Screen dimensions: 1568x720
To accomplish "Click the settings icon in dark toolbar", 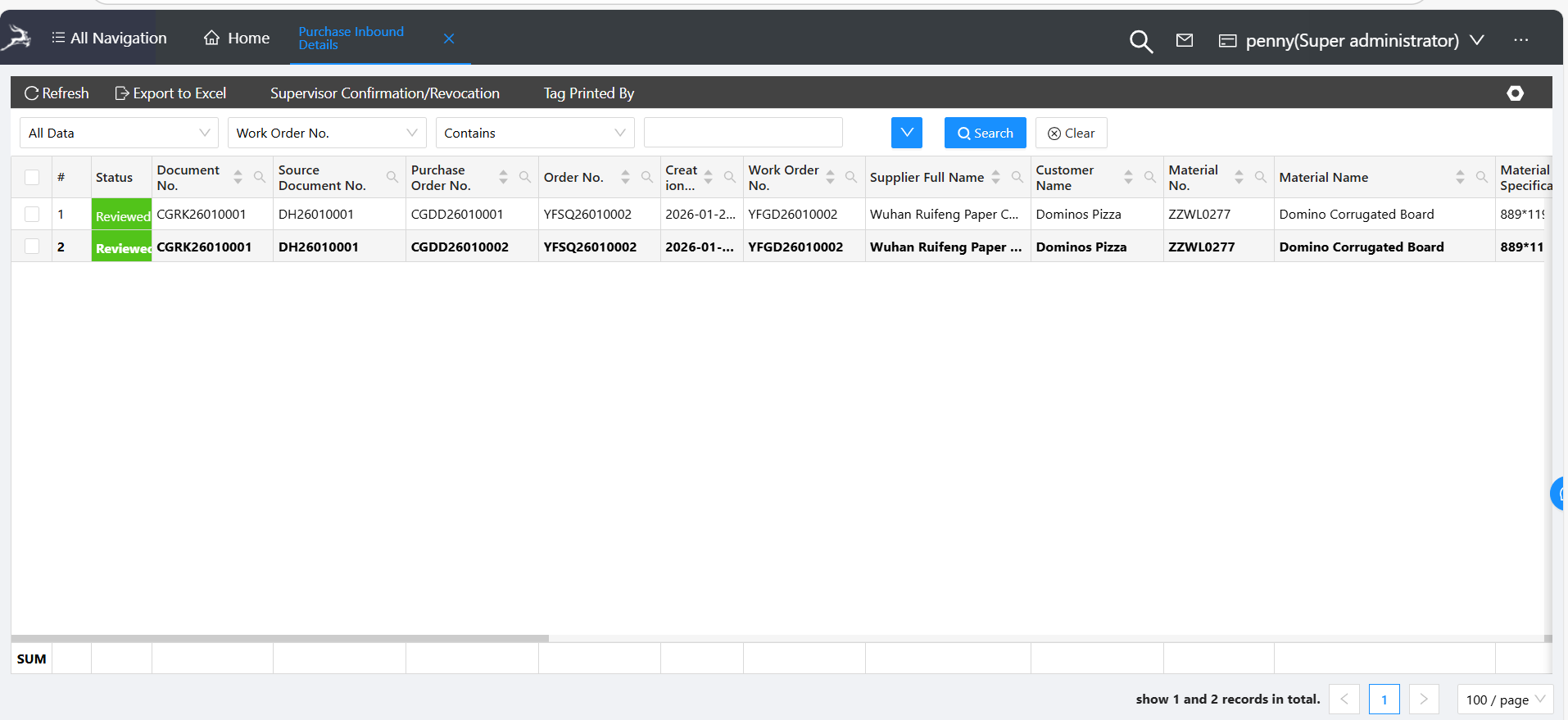I will [x=1515, y=93].
